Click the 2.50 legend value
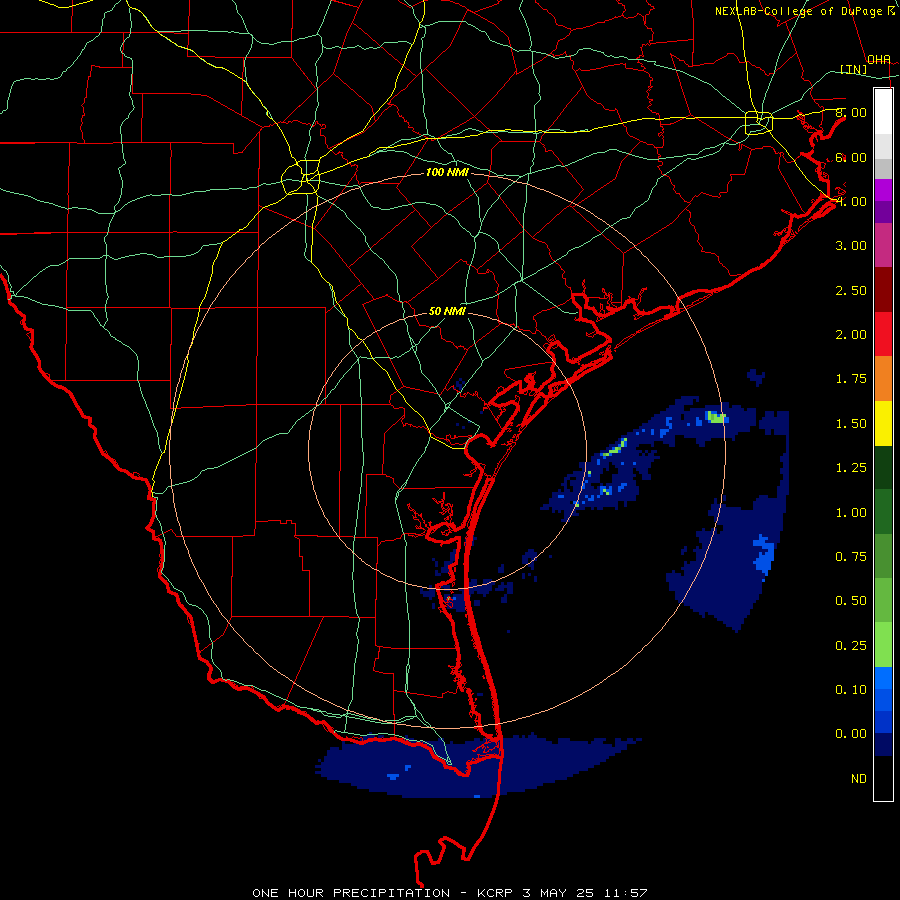The height and width of the screenshot is (900, 900). pyautogui.click(x=851, y=290)
